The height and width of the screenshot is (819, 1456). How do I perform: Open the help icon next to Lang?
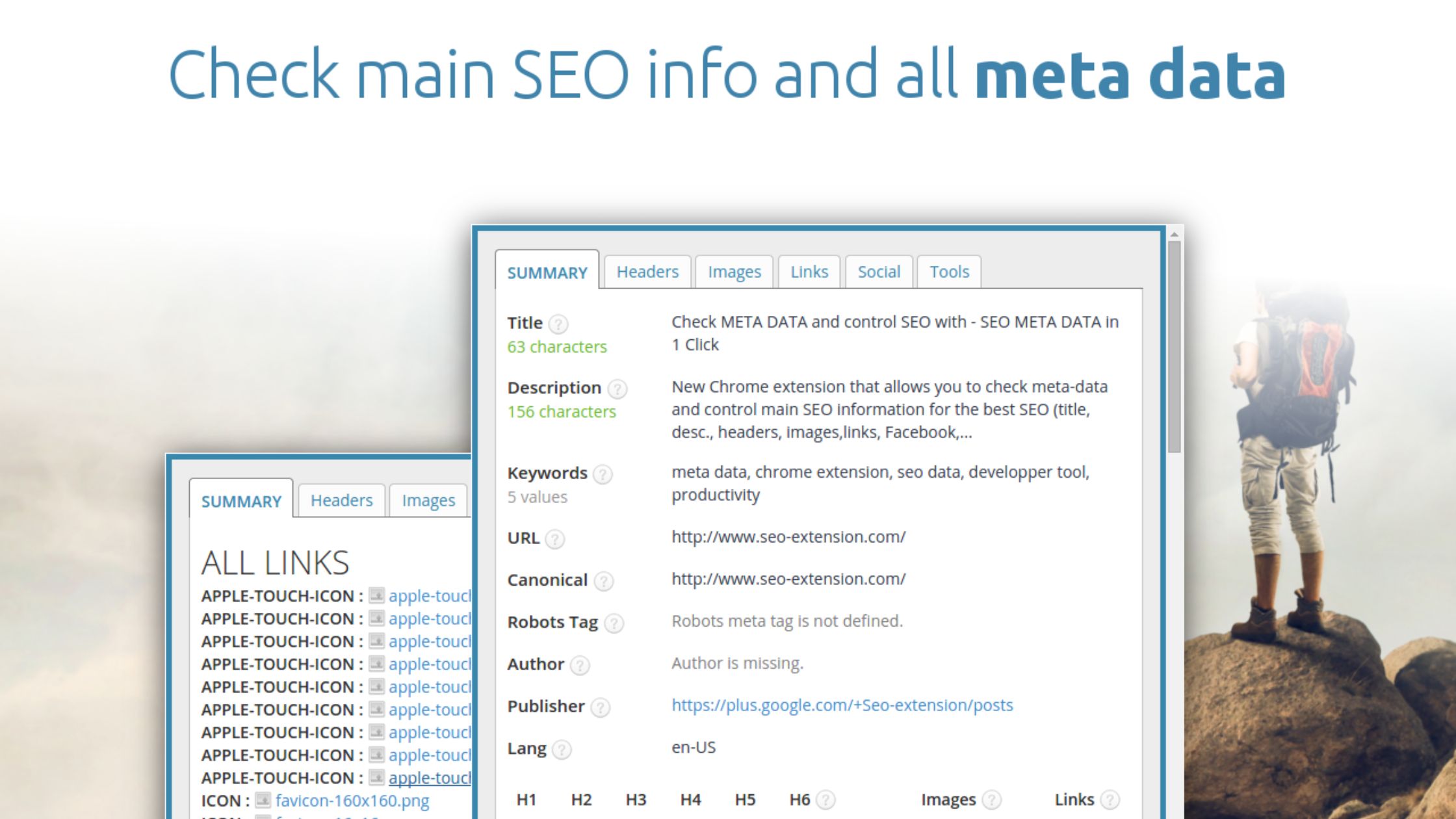[562, 749]
